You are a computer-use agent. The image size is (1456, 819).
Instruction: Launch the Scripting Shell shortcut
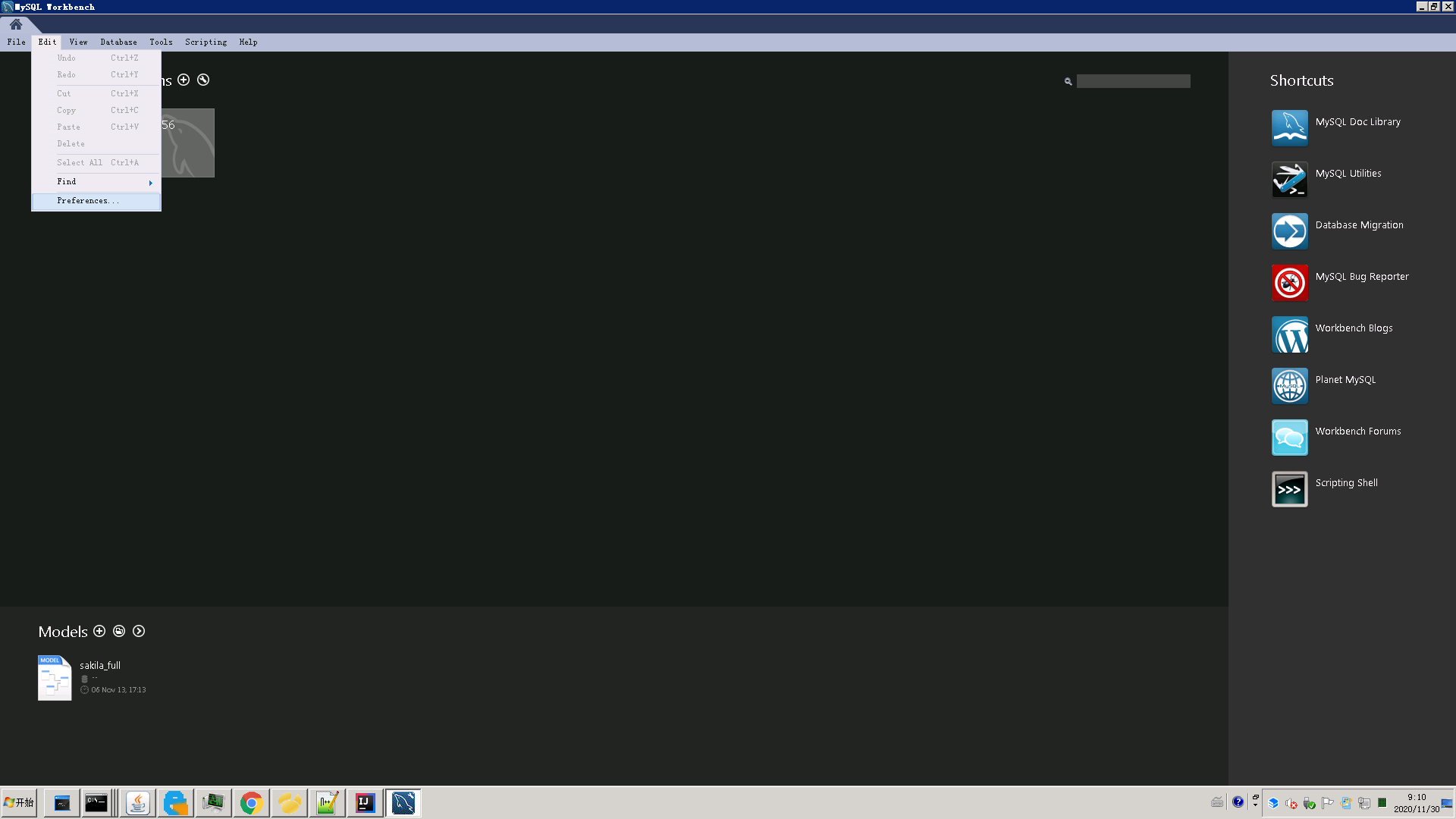pyautogui.click(x=1346, y=482)
